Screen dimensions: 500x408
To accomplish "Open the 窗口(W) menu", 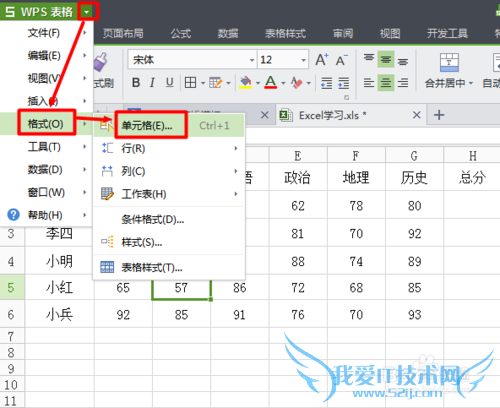I will [46, 192].
